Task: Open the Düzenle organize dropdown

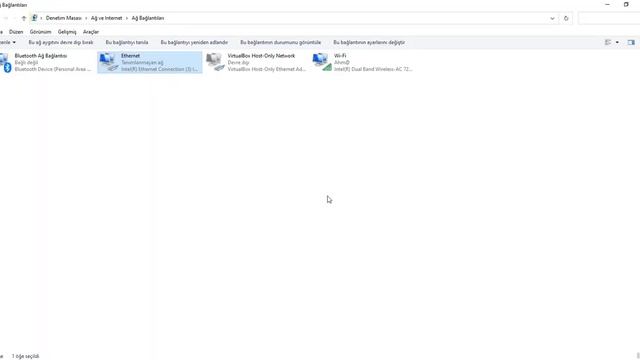Action: 8,42
